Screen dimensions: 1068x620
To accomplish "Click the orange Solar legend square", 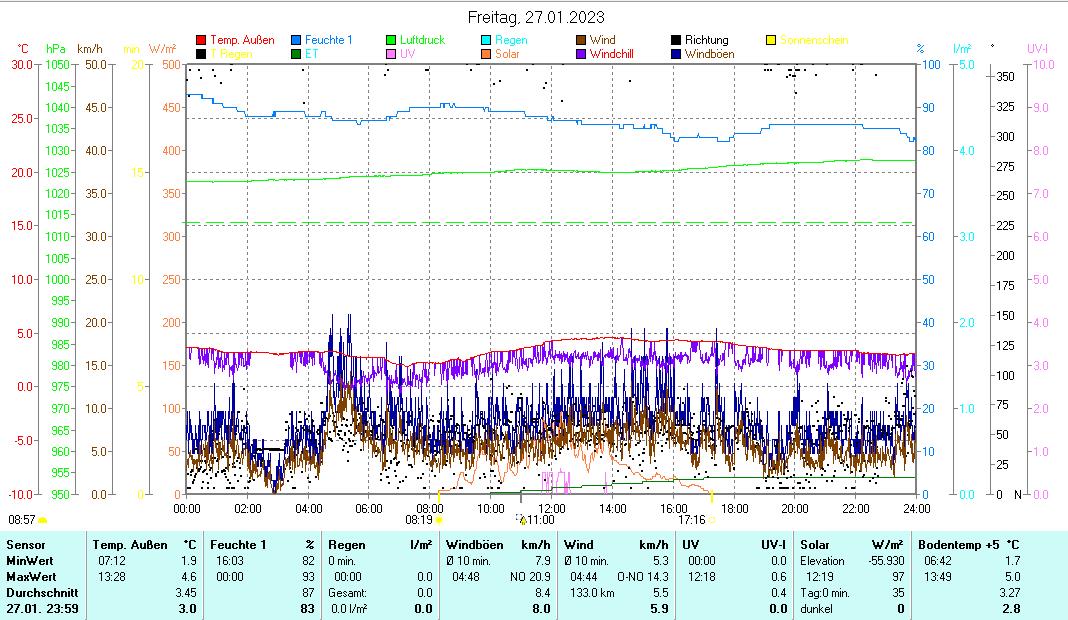I will point(486,54).
